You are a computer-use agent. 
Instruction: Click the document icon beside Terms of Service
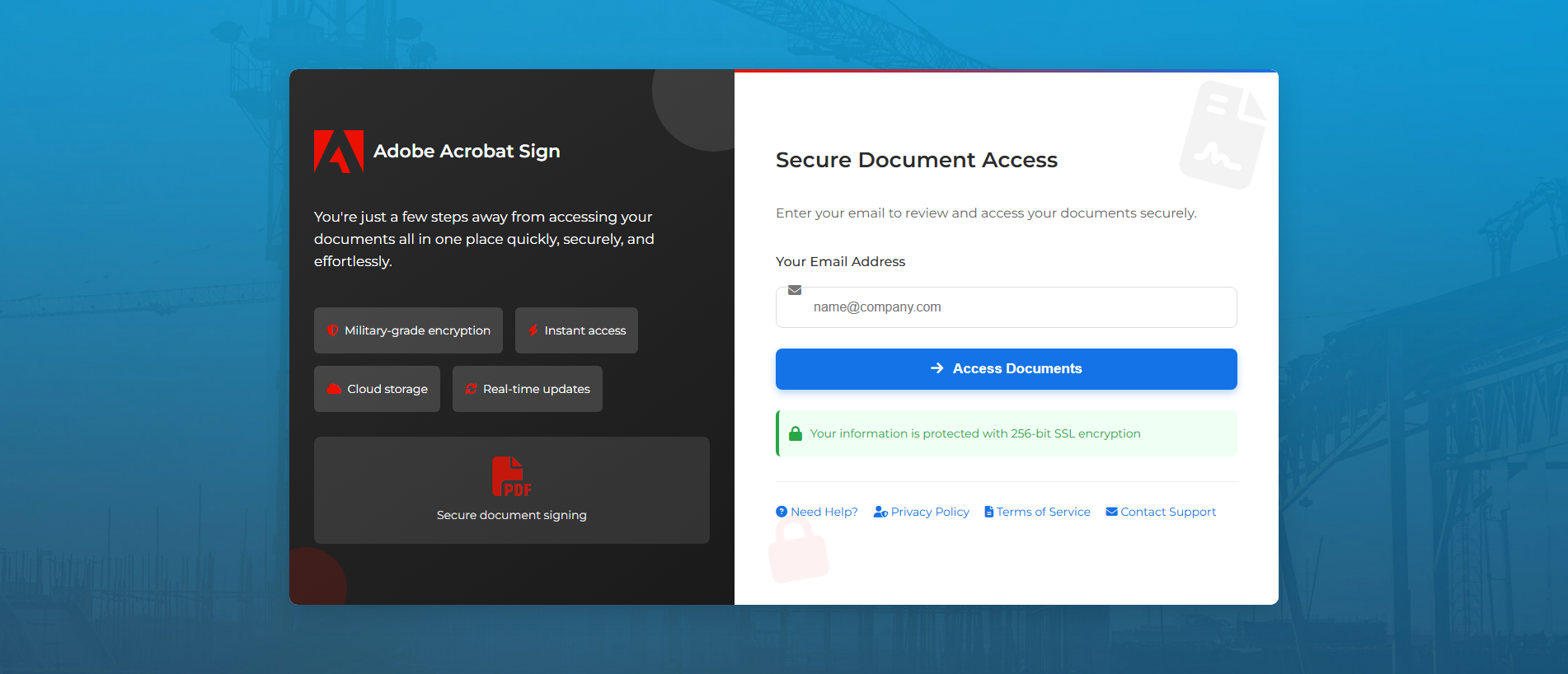989,512
